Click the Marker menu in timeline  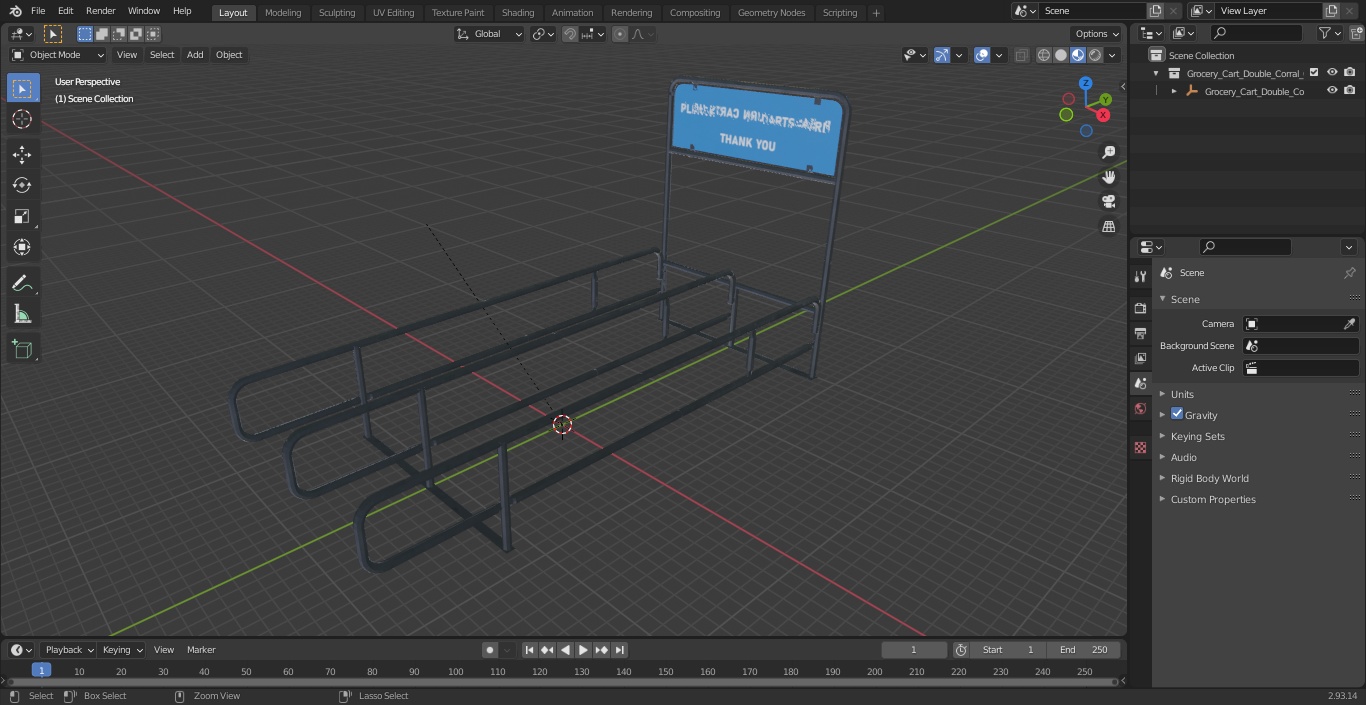(x=201, y=650)
